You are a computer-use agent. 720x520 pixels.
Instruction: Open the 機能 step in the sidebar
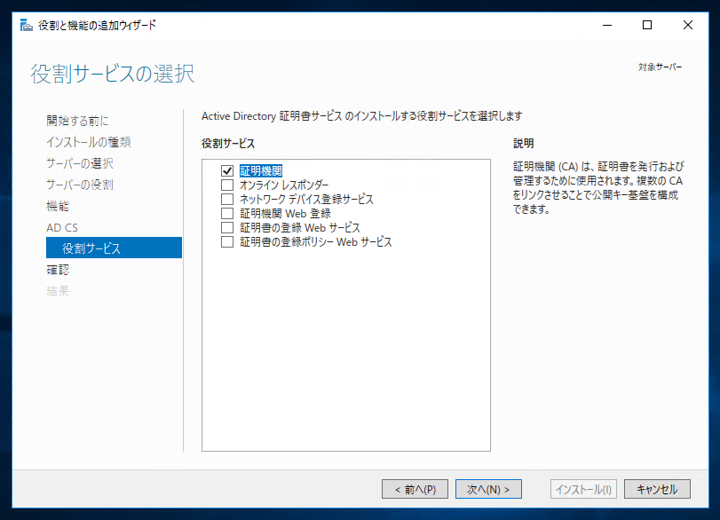pos(57,206)
